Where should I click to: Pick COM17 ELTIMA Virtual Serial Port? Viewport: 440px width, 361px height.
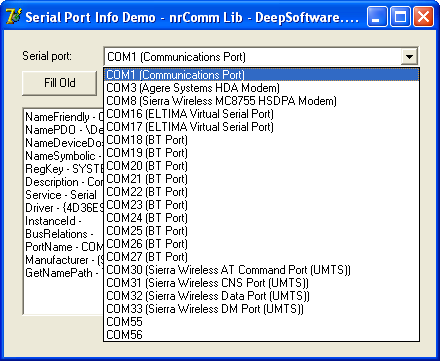[x=262, y=127]
